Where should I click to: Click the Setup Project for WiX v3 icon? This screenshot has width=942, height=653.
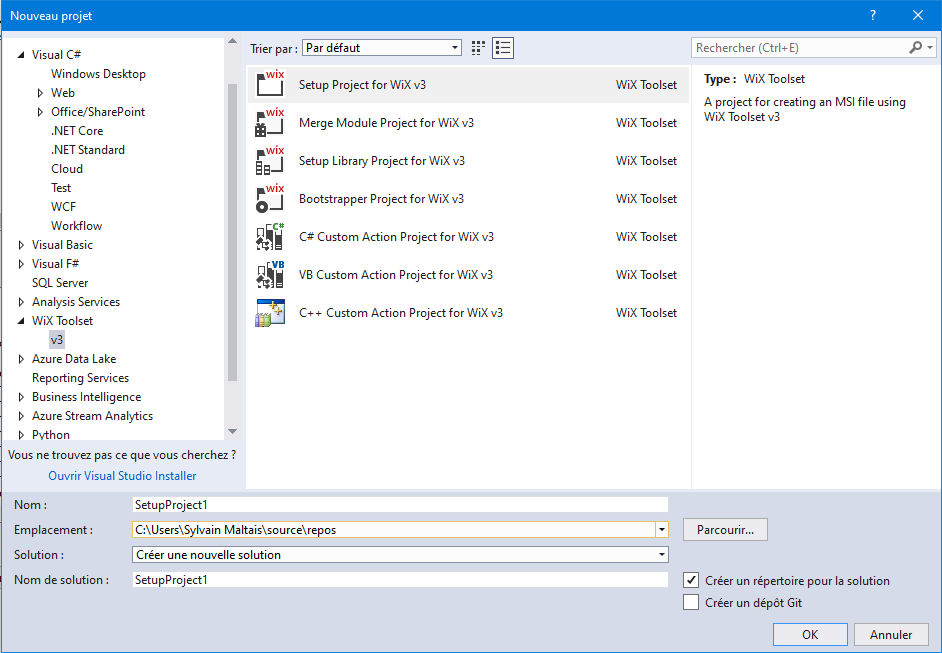tap(270, 85)
